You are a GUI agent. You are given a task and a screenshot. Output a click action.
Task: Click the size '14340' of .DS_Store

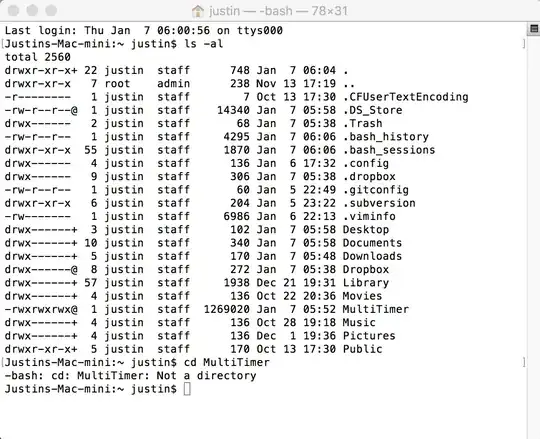coord(233,110)
